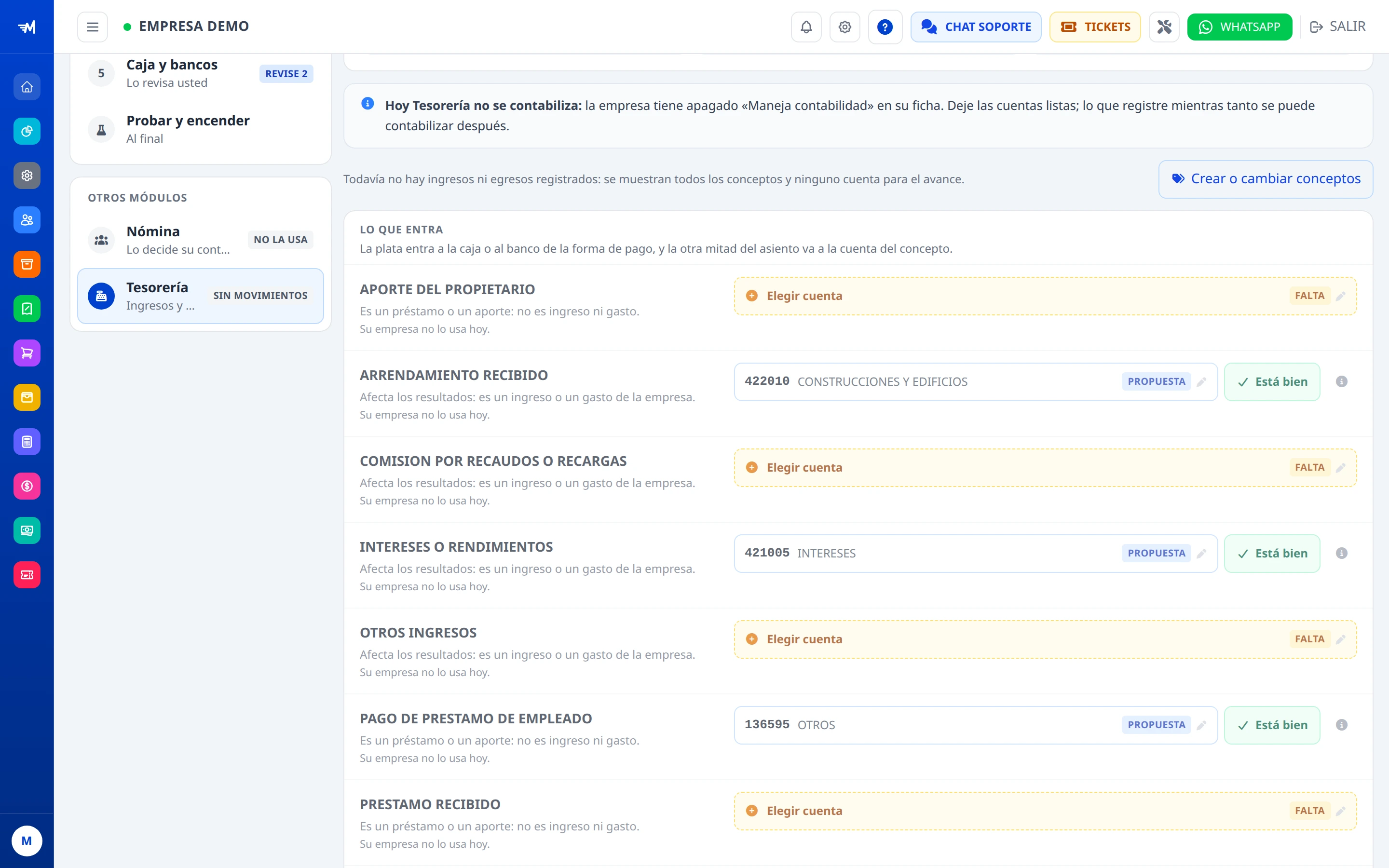Open the teal banknote sidebar icon
The image size is (1389, 868).
(27, 530)
